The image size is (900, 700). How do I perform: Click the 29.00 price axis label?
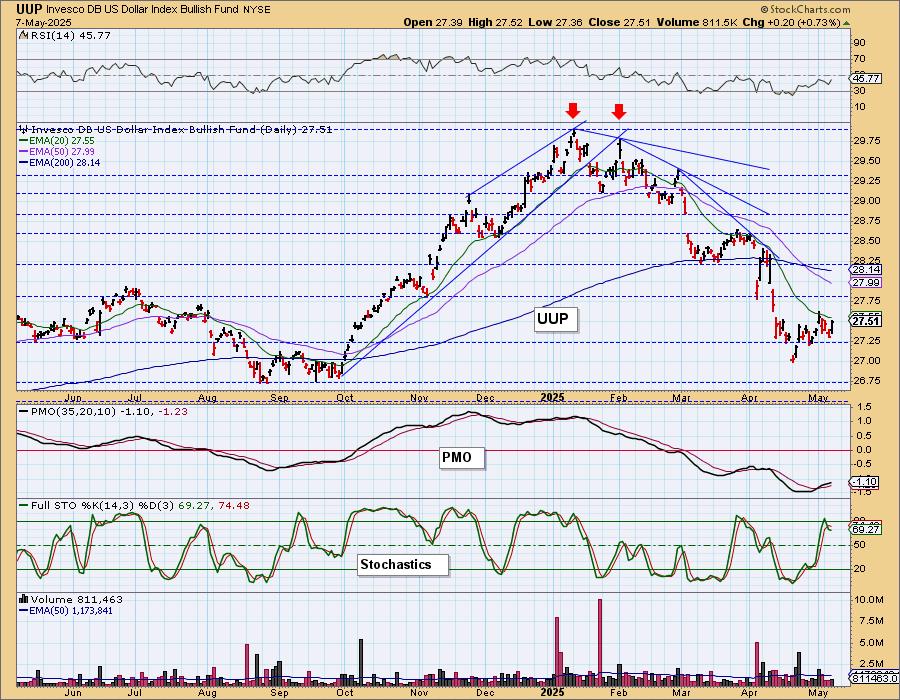[866, 201]
